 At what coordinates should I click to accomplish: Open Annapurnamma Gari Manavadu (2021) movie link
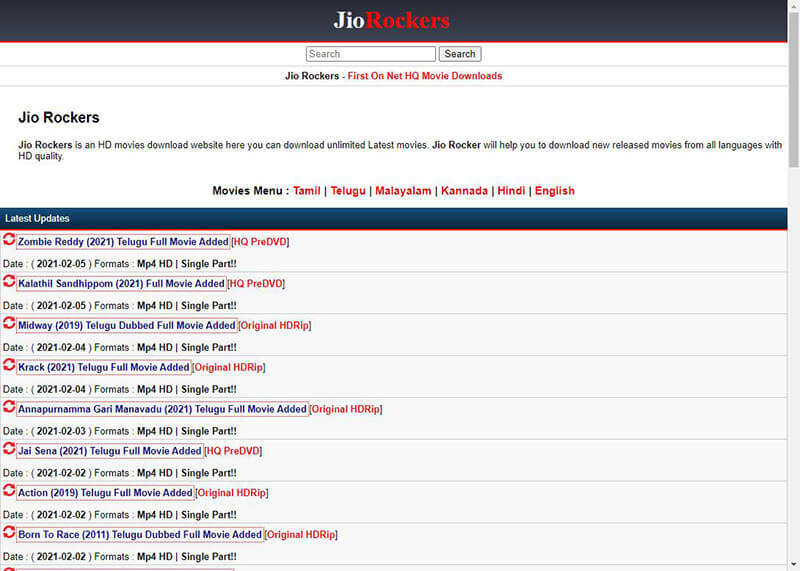(x=162, y=409)
